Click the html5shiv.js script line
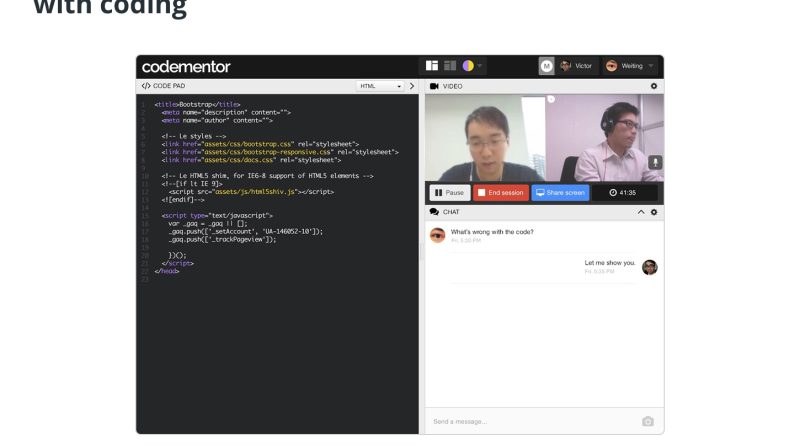Viewport: 800px width, 445px height. [x=252, y=192]
